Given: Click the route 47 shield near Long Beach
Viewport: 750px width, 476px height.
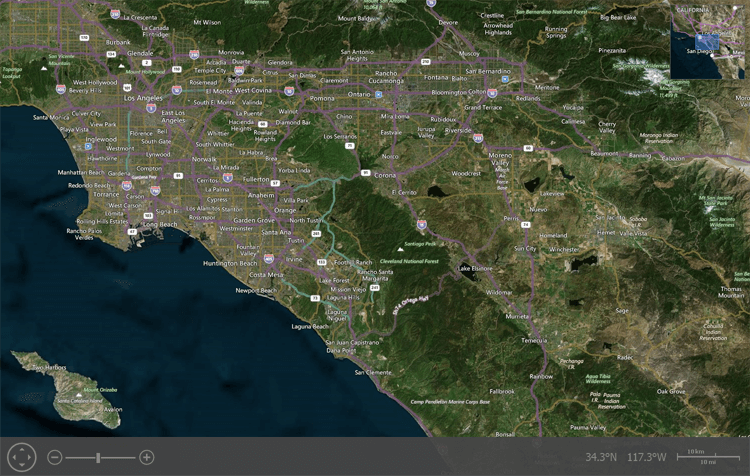Looking at the screenshot, I should (x=132, y=232).
